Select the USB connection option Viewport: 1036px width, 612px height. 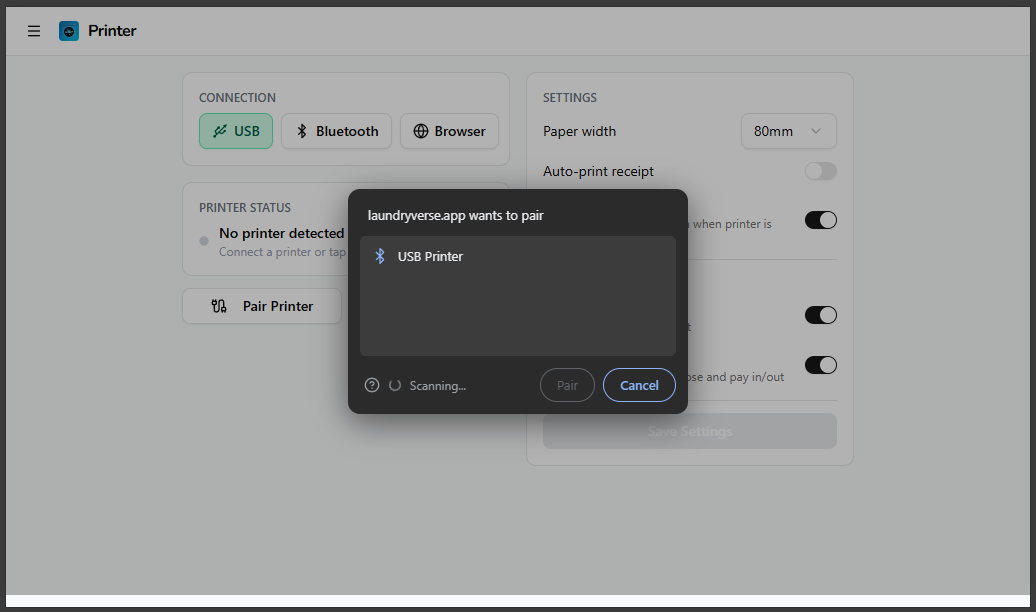pos(236,131)
